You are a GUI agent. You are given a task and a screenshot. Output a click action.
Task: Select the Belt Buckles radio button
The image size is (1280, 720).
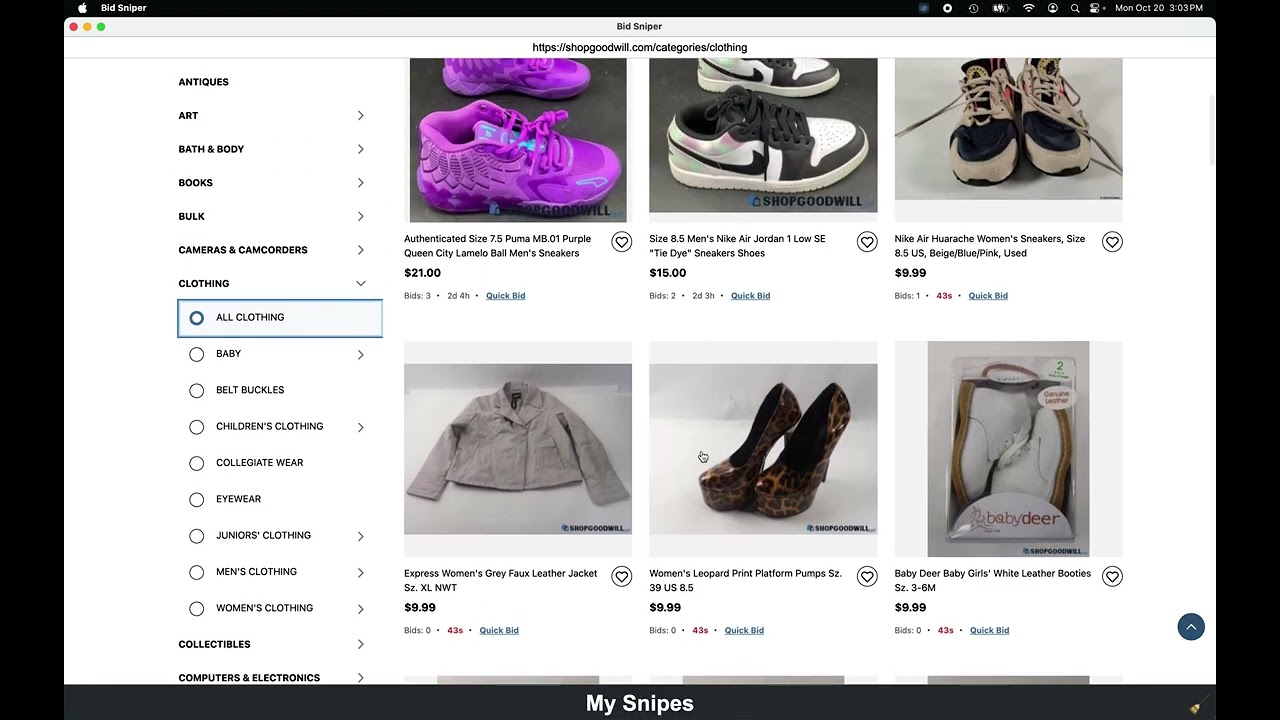pos(197,391)
